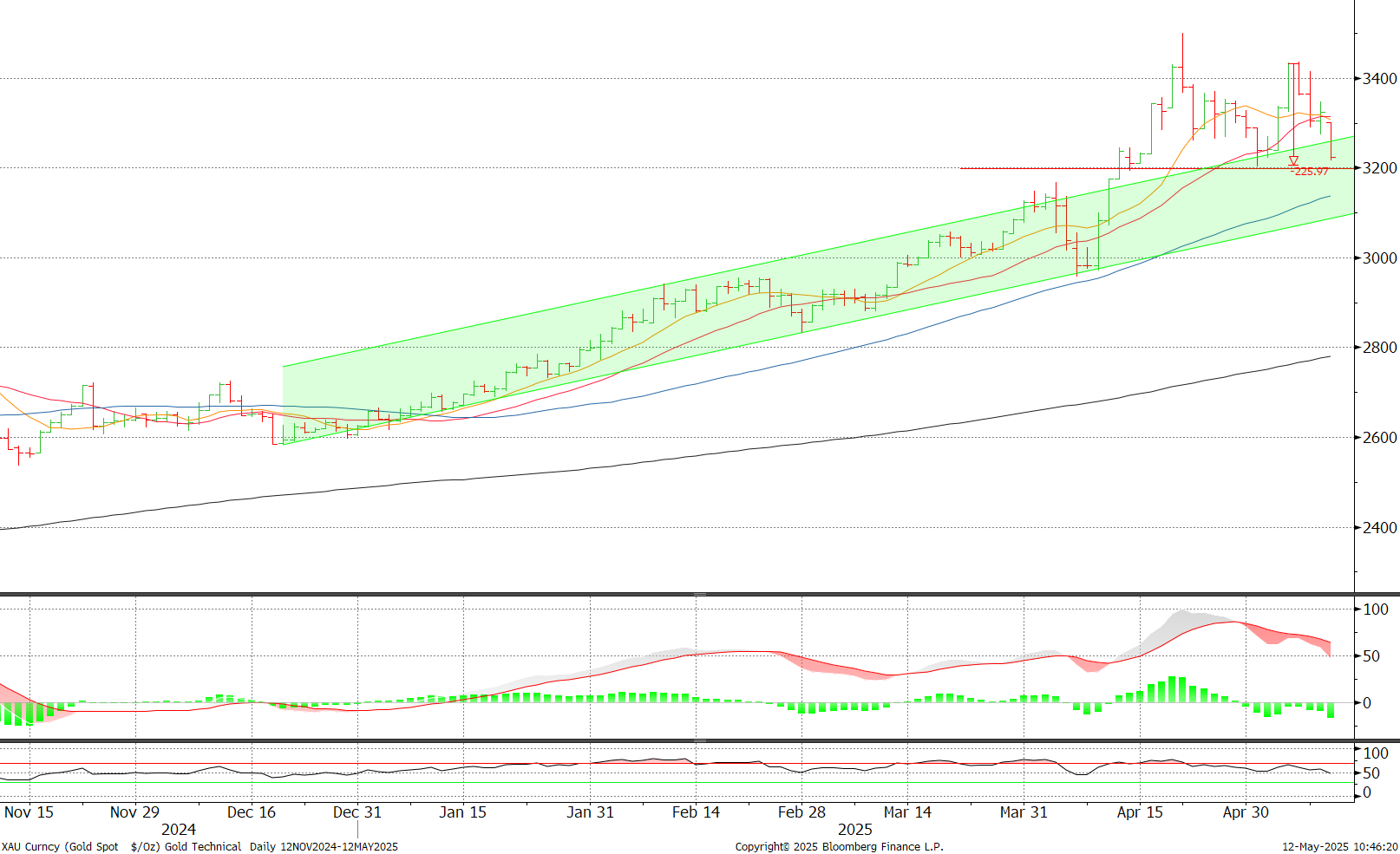Image resolution: width=1400 pixels, height=854 pixels.
Task: Click the Bloomberg Finance L.P. copyright text
Action: click(x=839, y=847)
